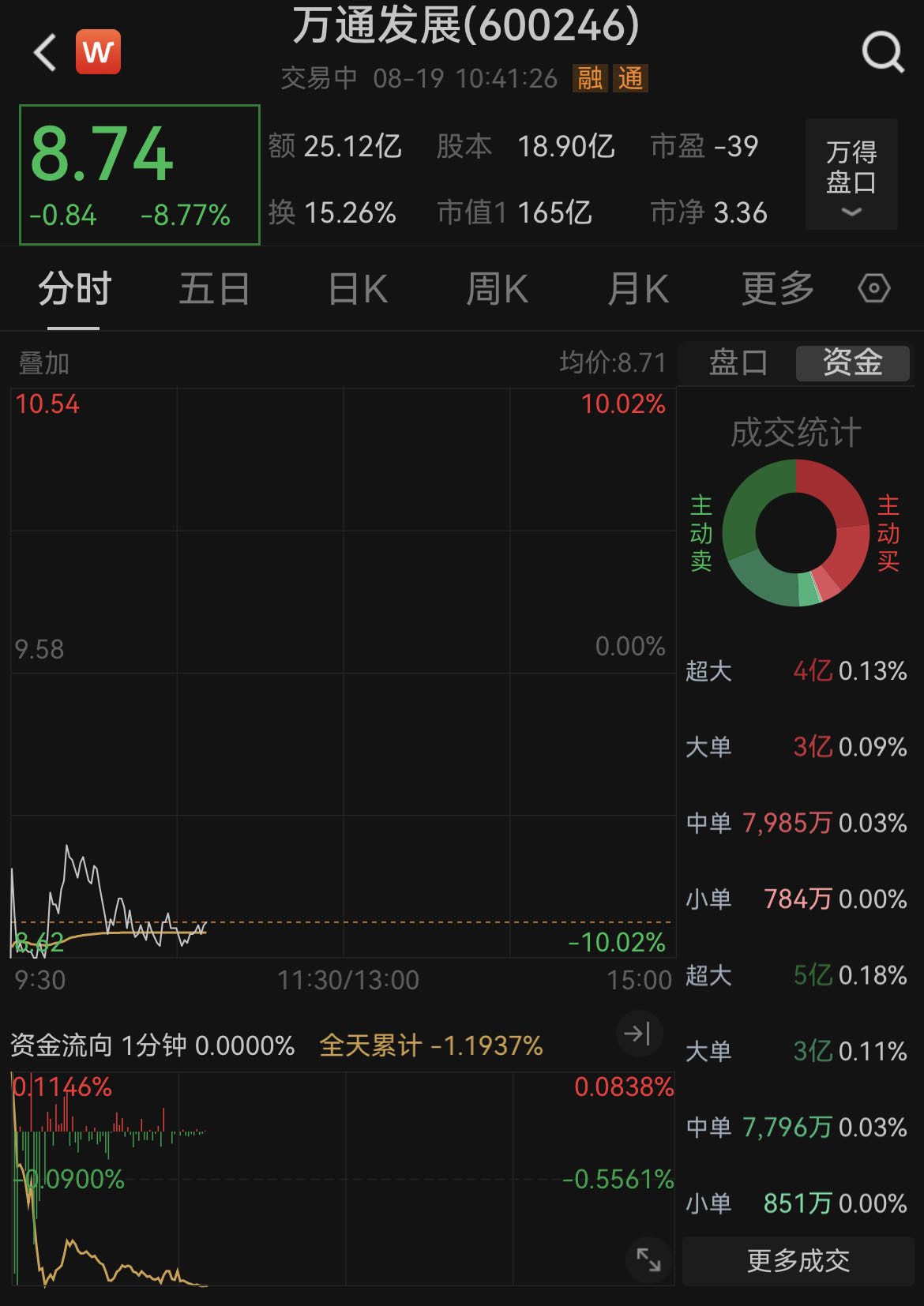Open the 更多 chart period menu
Viewport: 924px width, 1306px height.
coord(777,289)
